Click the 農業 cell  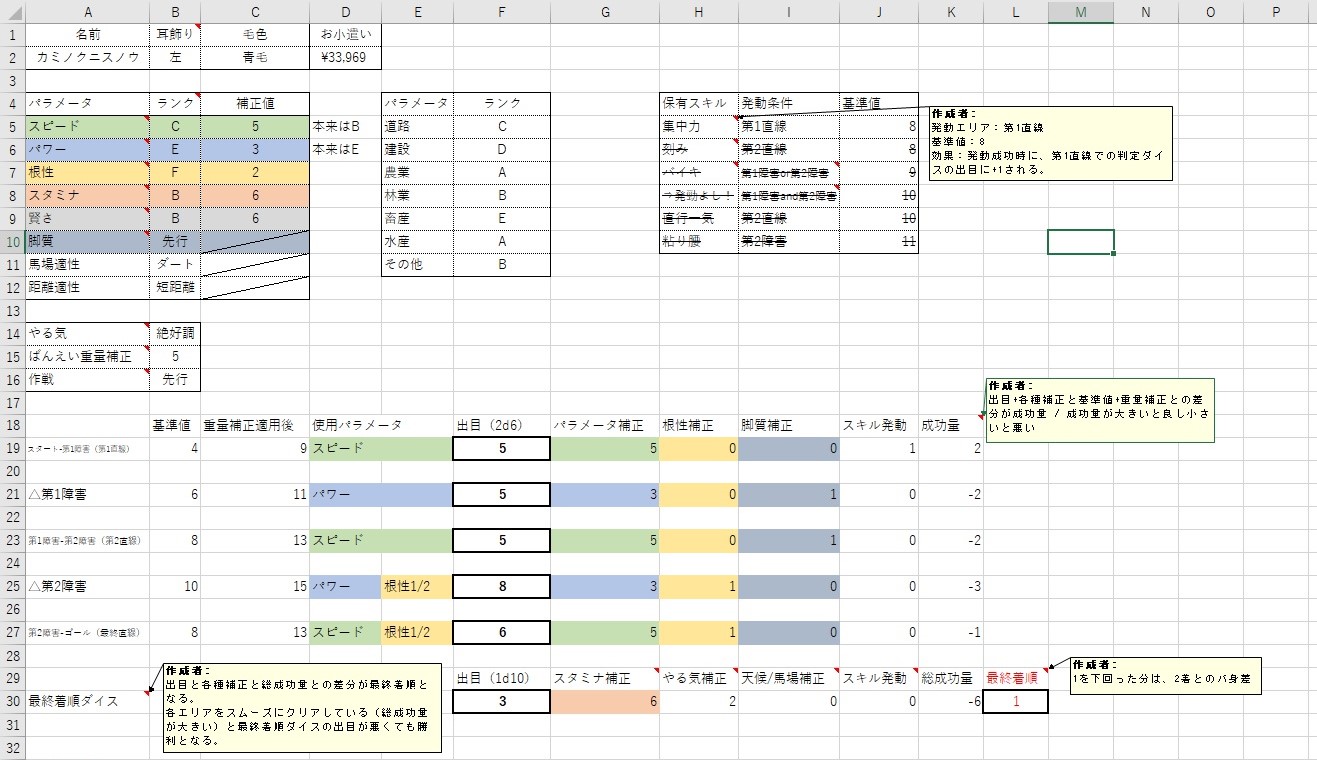(x=417, y=173)
